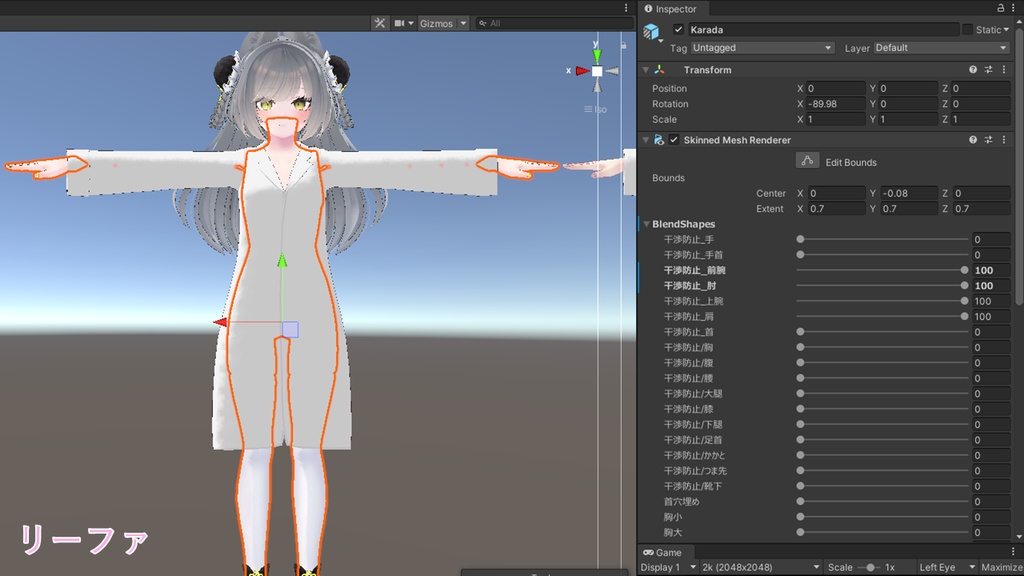Image resolution: width=1024 pixels, height=576 pixels.
Task: Adjust the 首穴埋め blendshape slider
Action: (x=882, y=502)
